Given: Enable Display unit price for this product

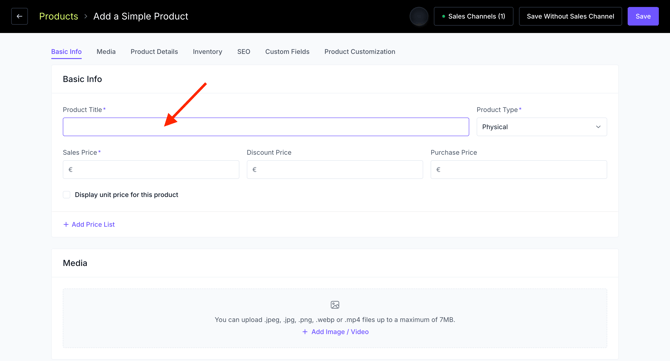Looking at the screenshot, I should coord(67,194).
